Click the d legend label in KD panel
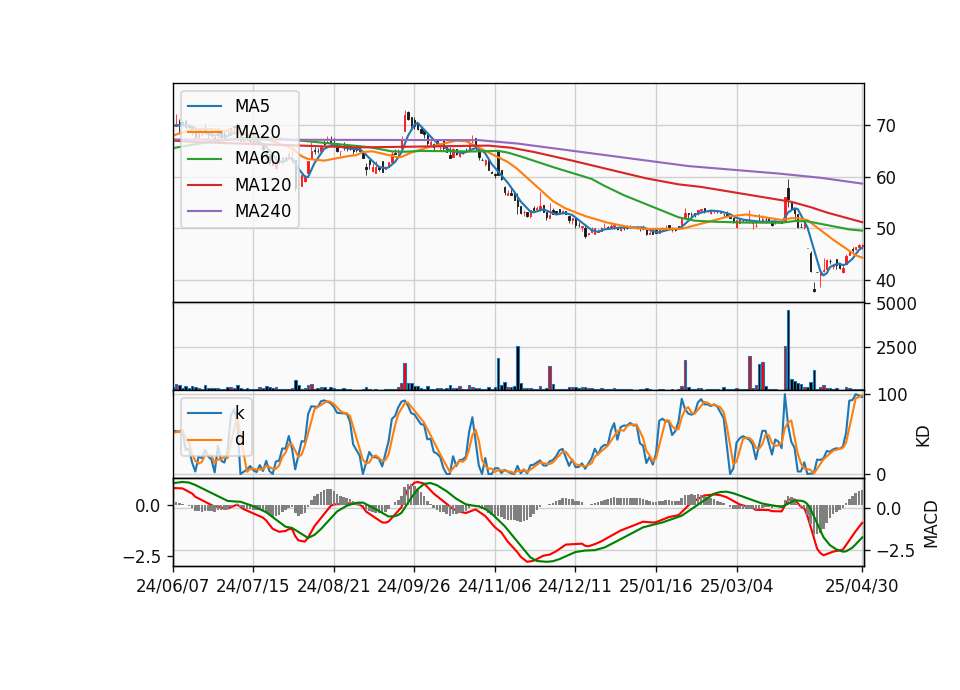 pos(240,439)
